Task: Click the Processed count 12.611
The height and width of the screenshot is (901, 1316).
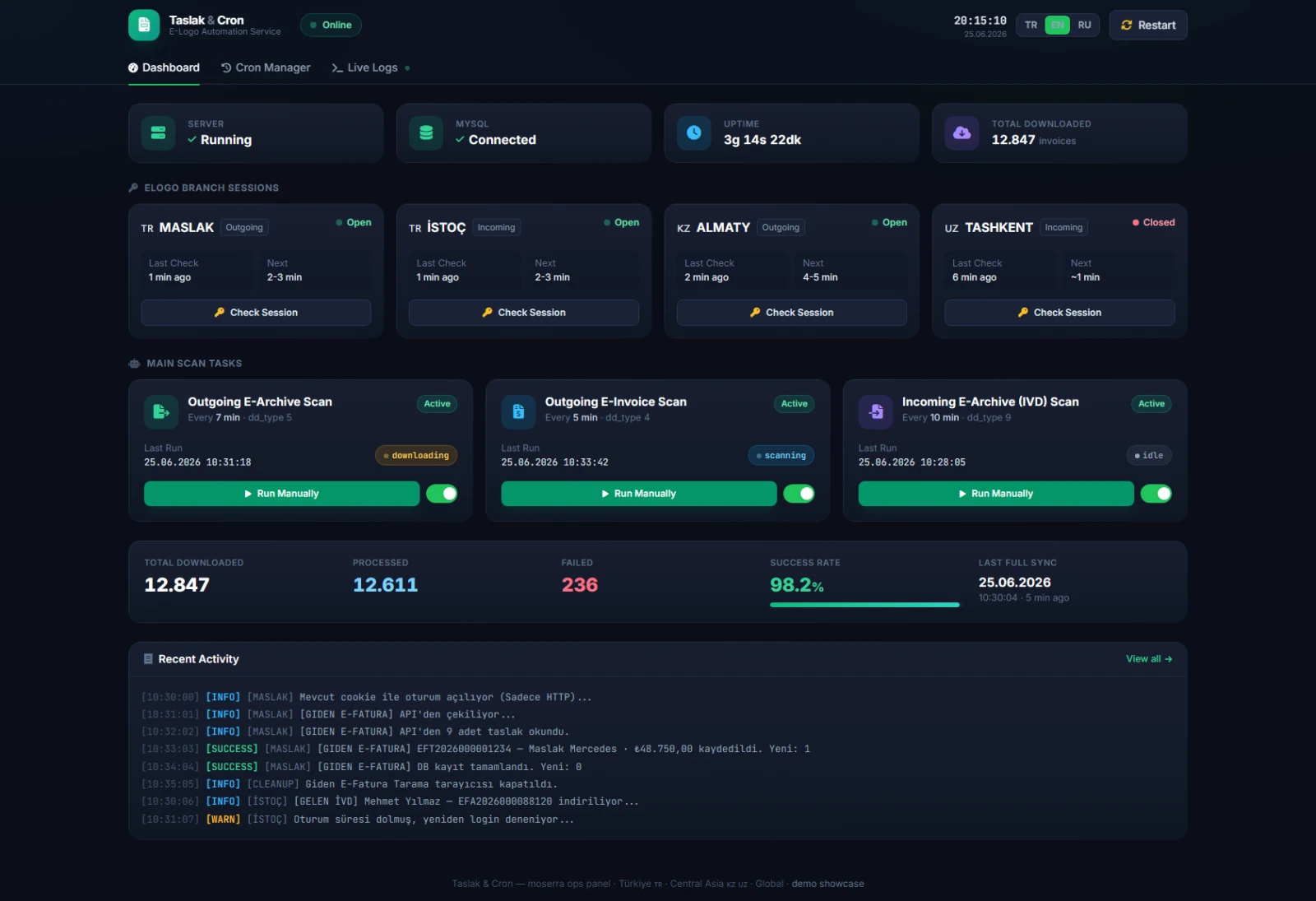Action: tap(385, 585)
